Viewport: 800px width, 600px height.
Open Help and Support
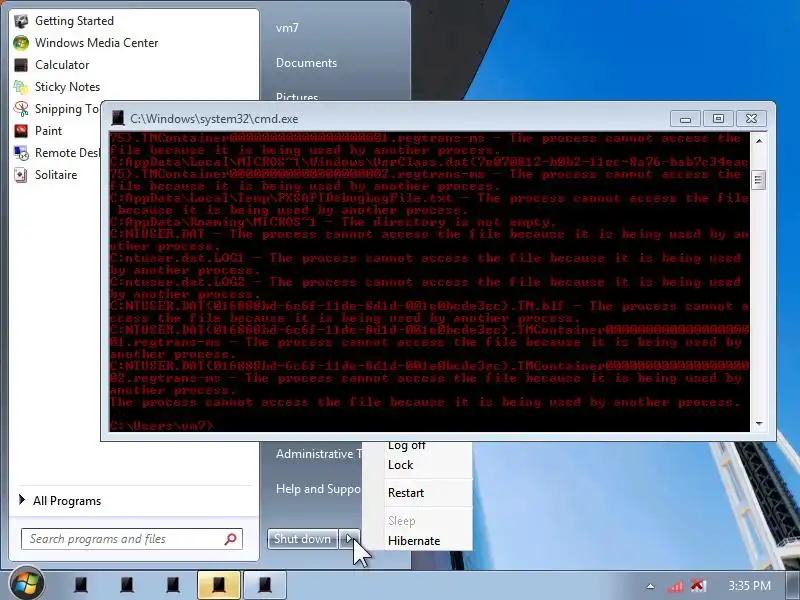(318, 489)
